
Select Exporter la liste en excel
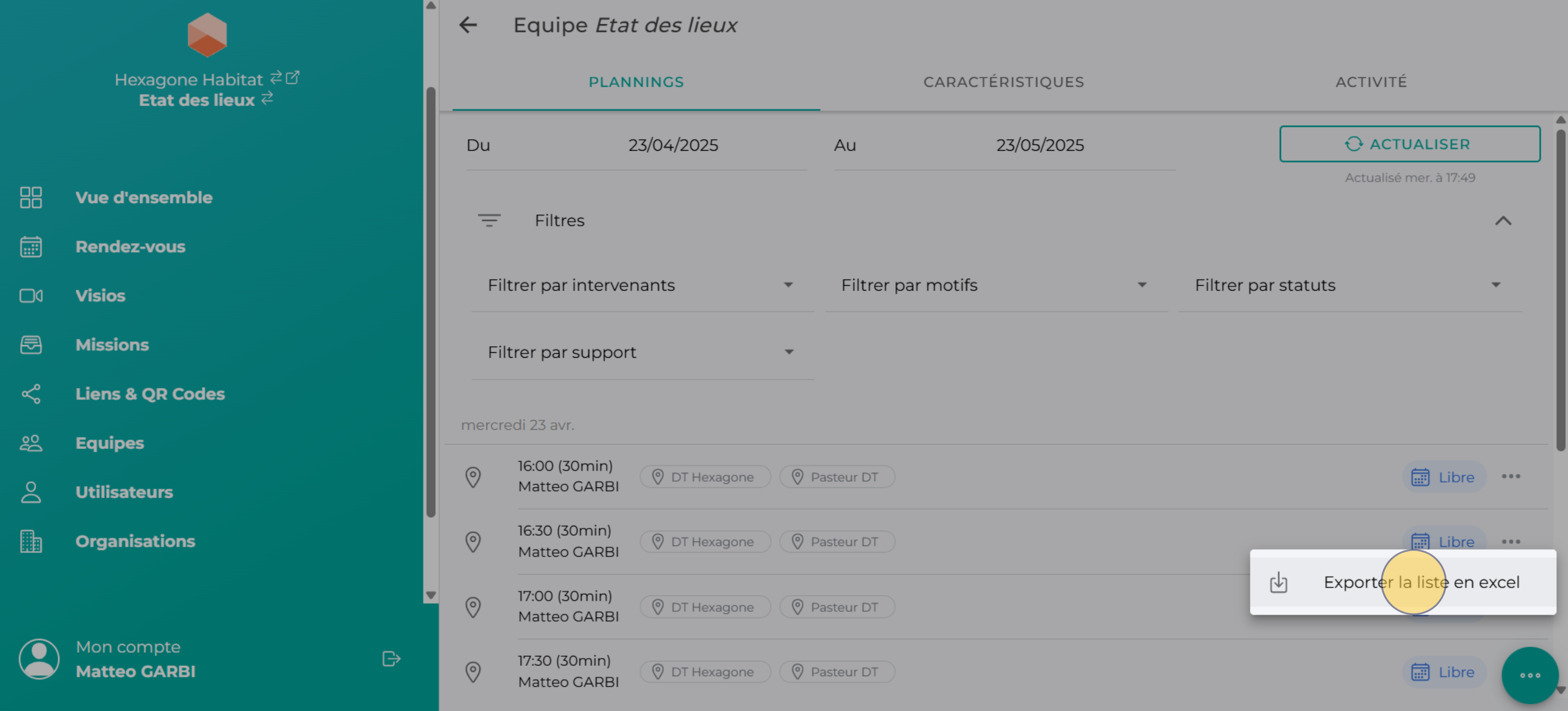click(x=1420, y=583)
